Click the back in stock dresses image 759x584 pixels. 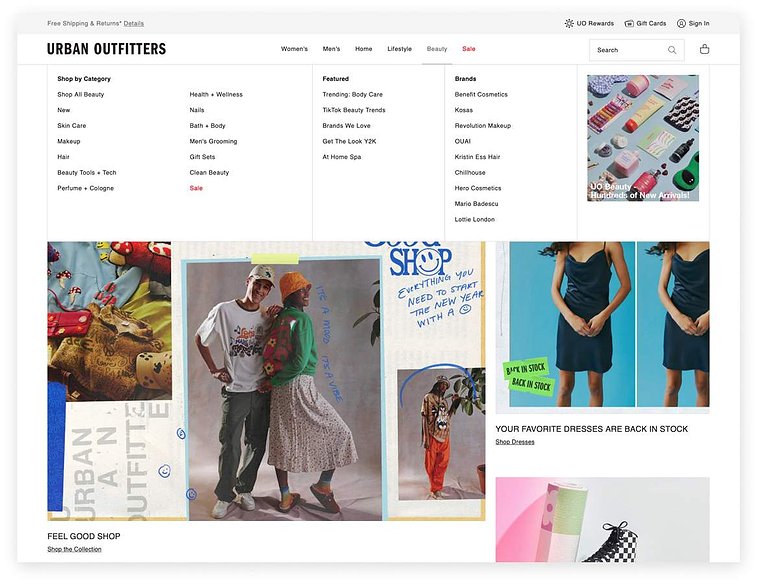(603, 328)
